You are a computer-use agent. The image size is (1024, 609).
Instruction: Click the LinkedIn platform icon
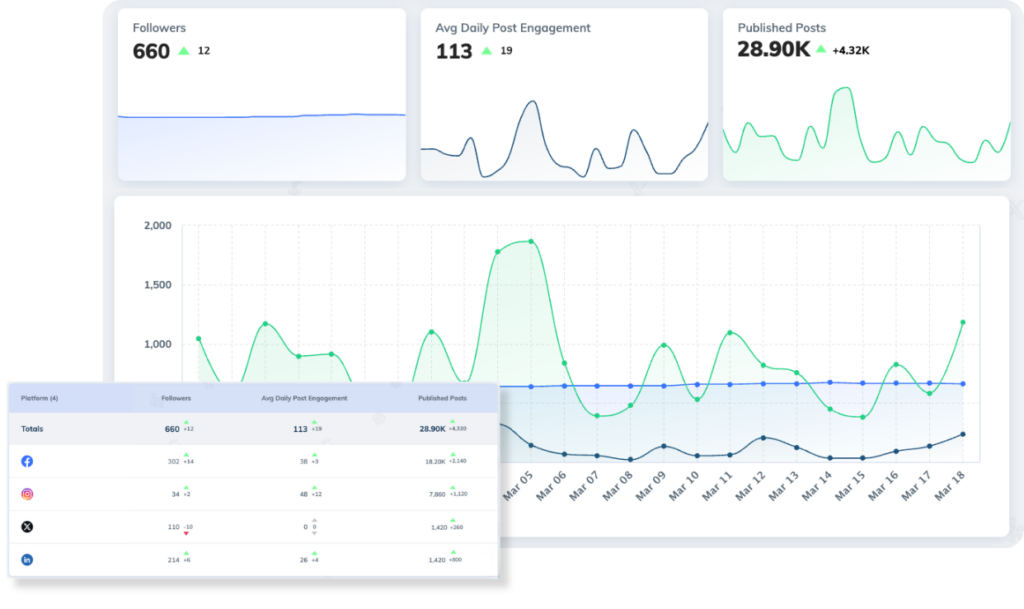pyautogui.click(x=27, y=559)
